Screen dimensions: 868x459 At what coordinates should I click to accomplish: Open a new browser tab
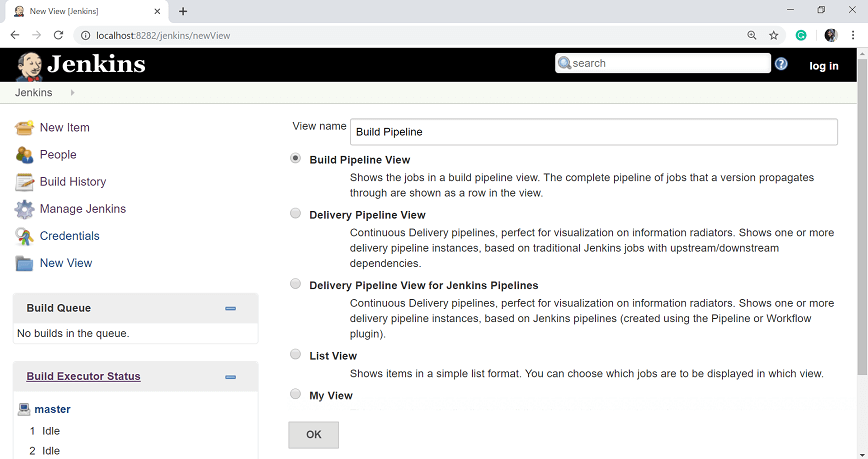click(183, 11)
